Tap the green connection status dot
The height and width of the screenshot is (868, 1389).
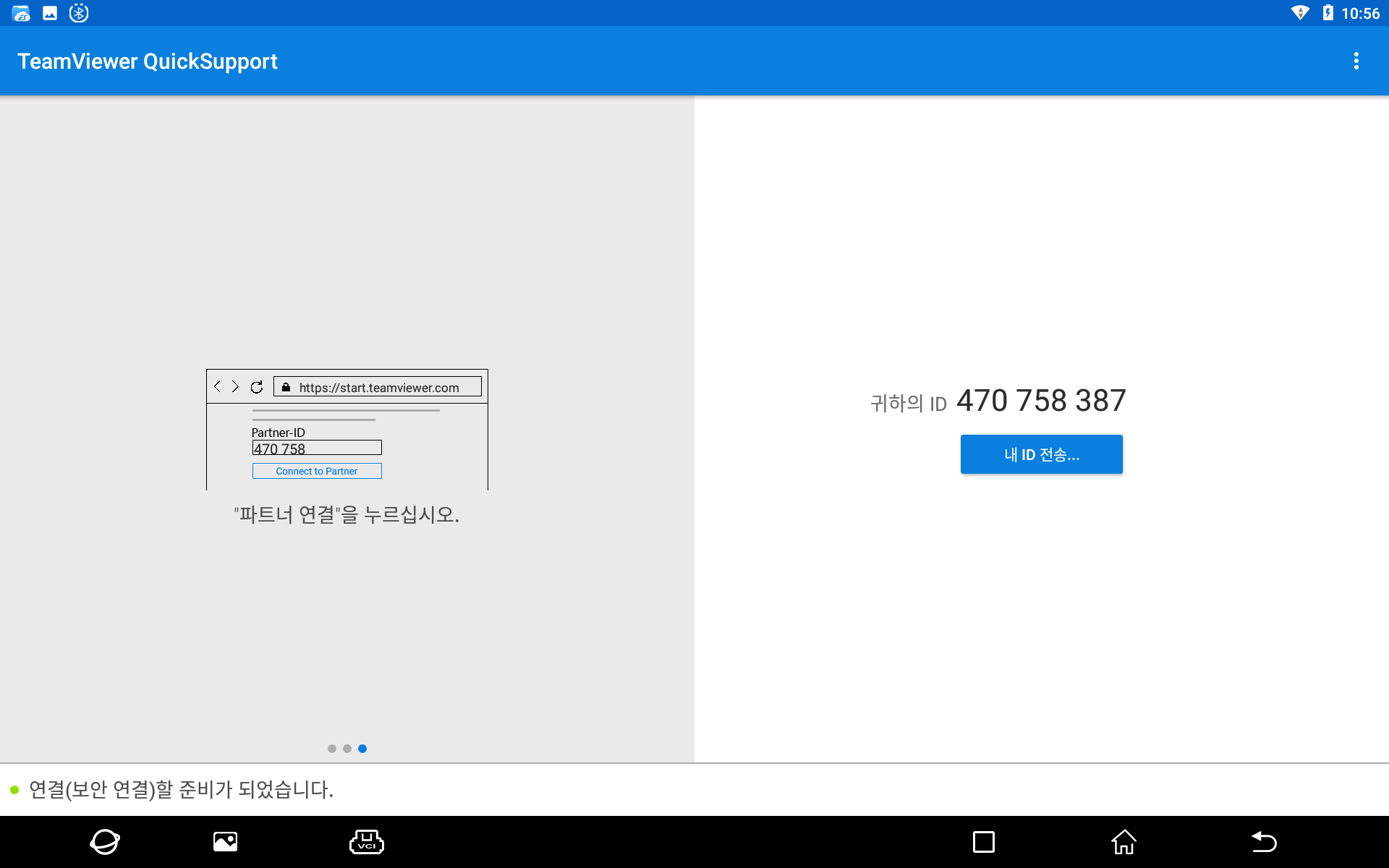(x=14, y=790)
